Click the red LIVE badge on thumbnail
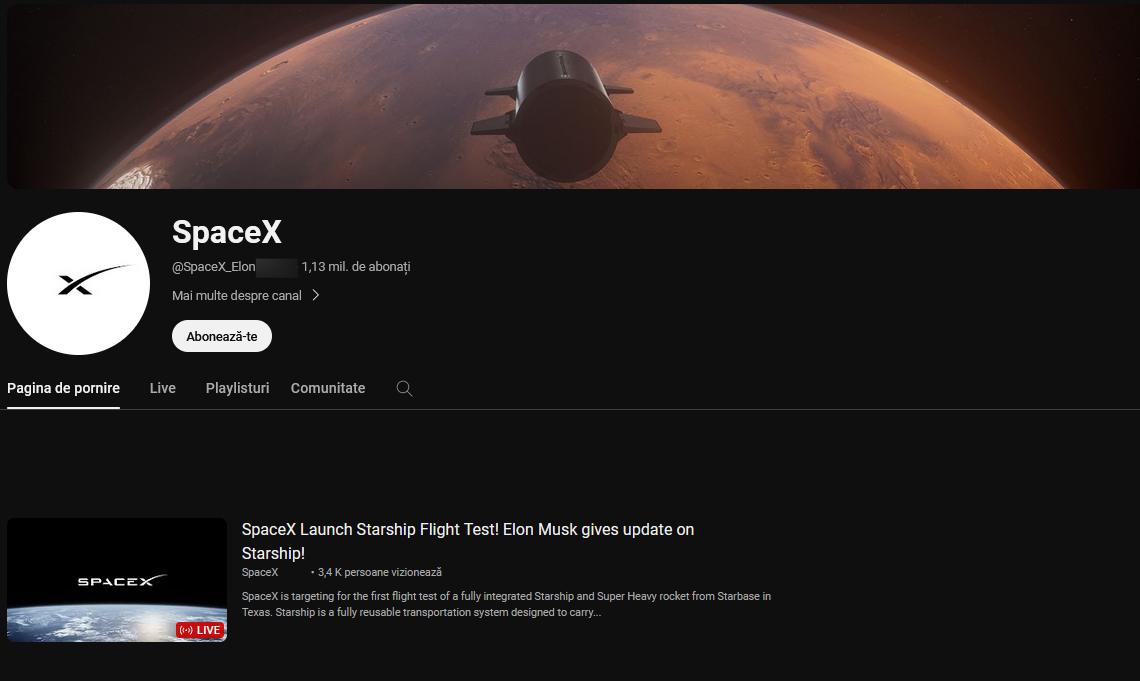Viewport: 1140px width, 681px height. (200, 630)
